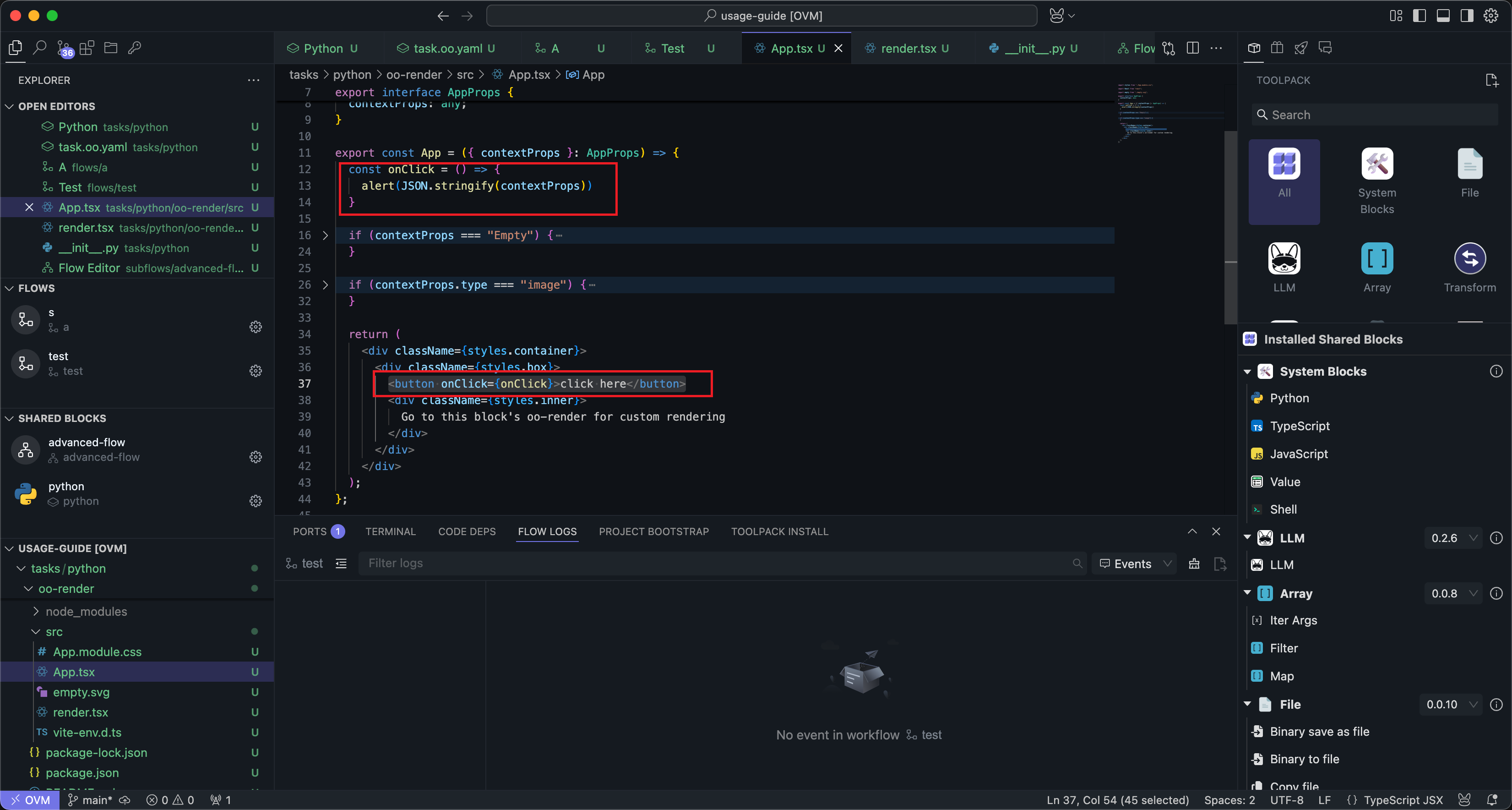Switch to the TERMINAL panel tab
This screenshot has height=810, width=1512.
[x=390, y=531]
